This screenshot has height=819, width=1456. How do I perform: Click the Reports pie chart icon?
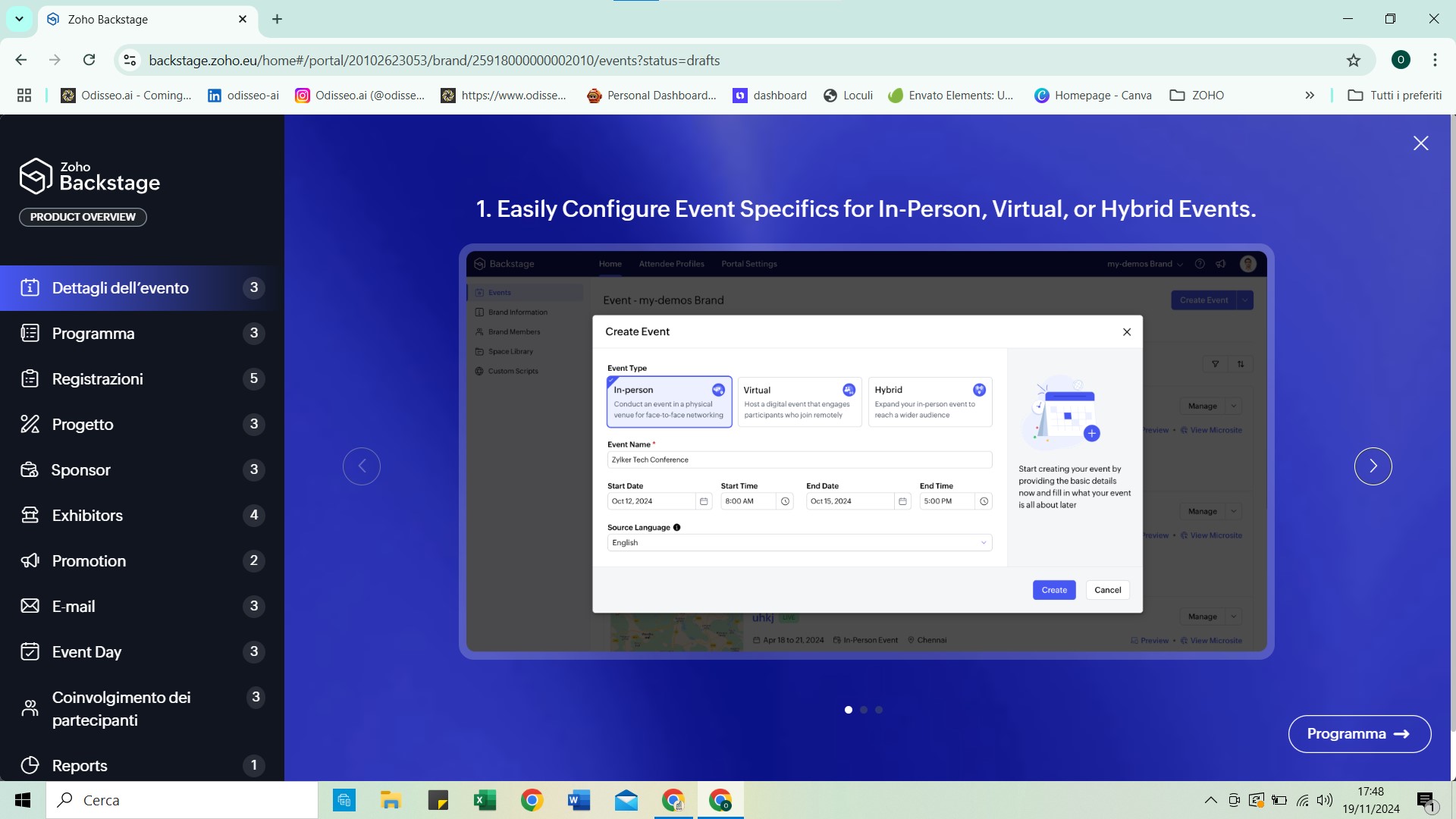[x=30, y=765]
